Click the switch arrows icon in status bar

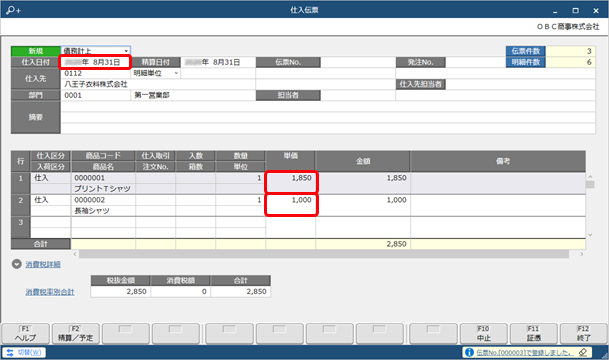[10, 352]
